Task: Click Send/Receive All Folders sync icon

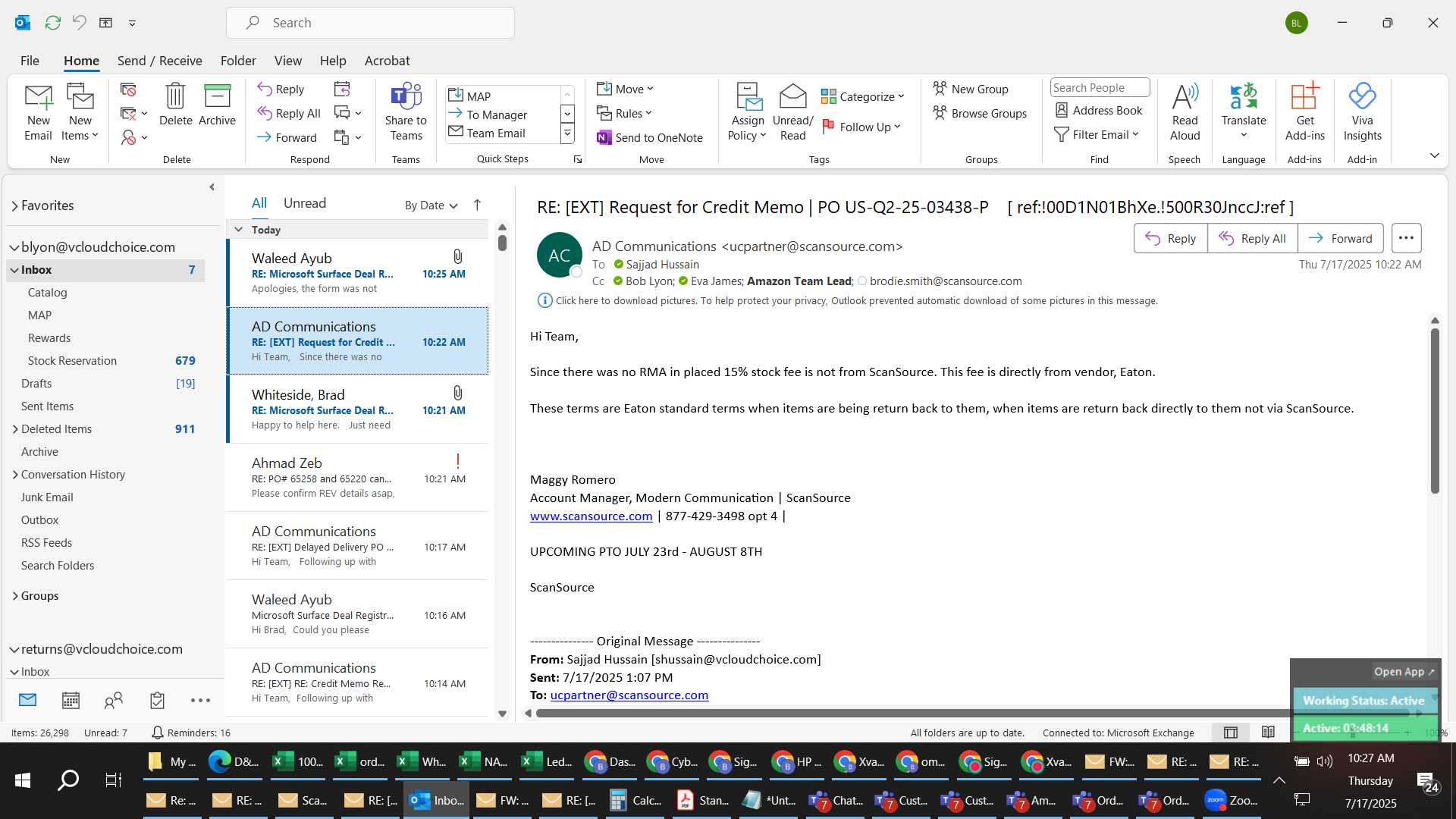Action: click(52, 23)
